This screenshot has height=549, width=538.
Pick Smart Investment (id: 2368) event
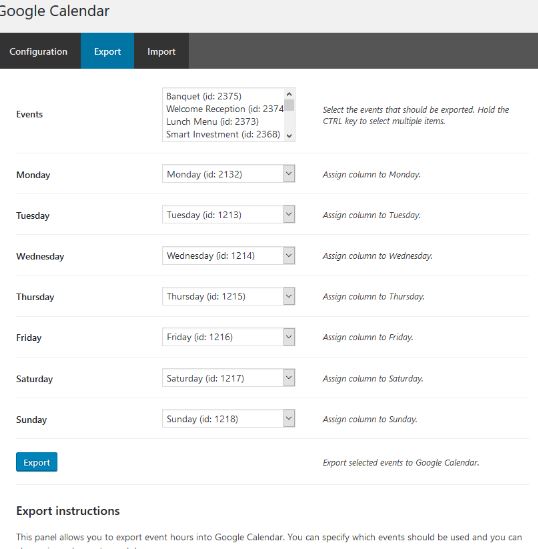(x=223, y=134)
